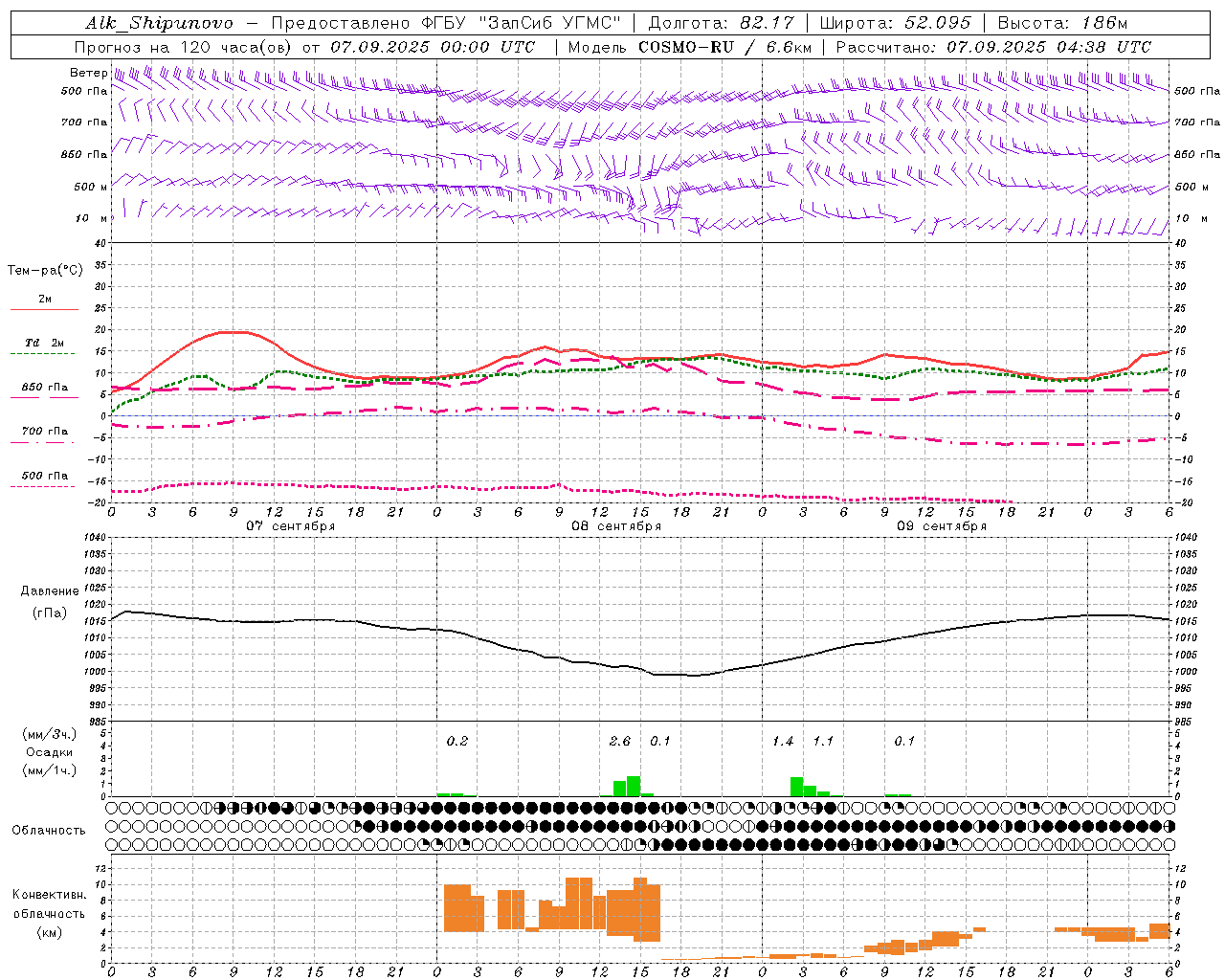Image resolution: width=1225 pixels, height=980 pixels.
Task: Click 'Рассчитано: 07.09.2025 04:38 UTC' text
Action: click(993, 47)
